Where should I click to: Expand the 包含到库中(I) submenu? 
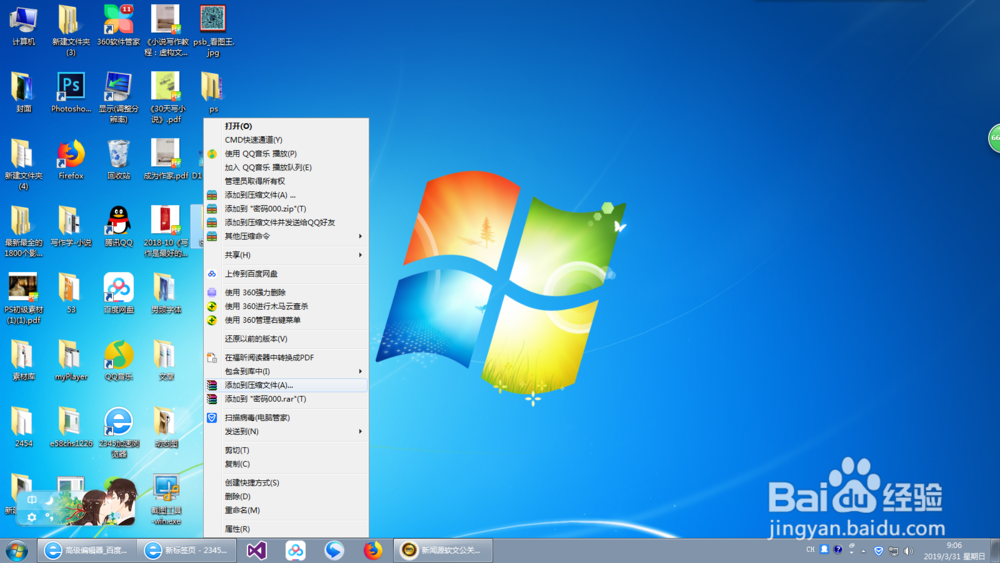coord(286,371)
